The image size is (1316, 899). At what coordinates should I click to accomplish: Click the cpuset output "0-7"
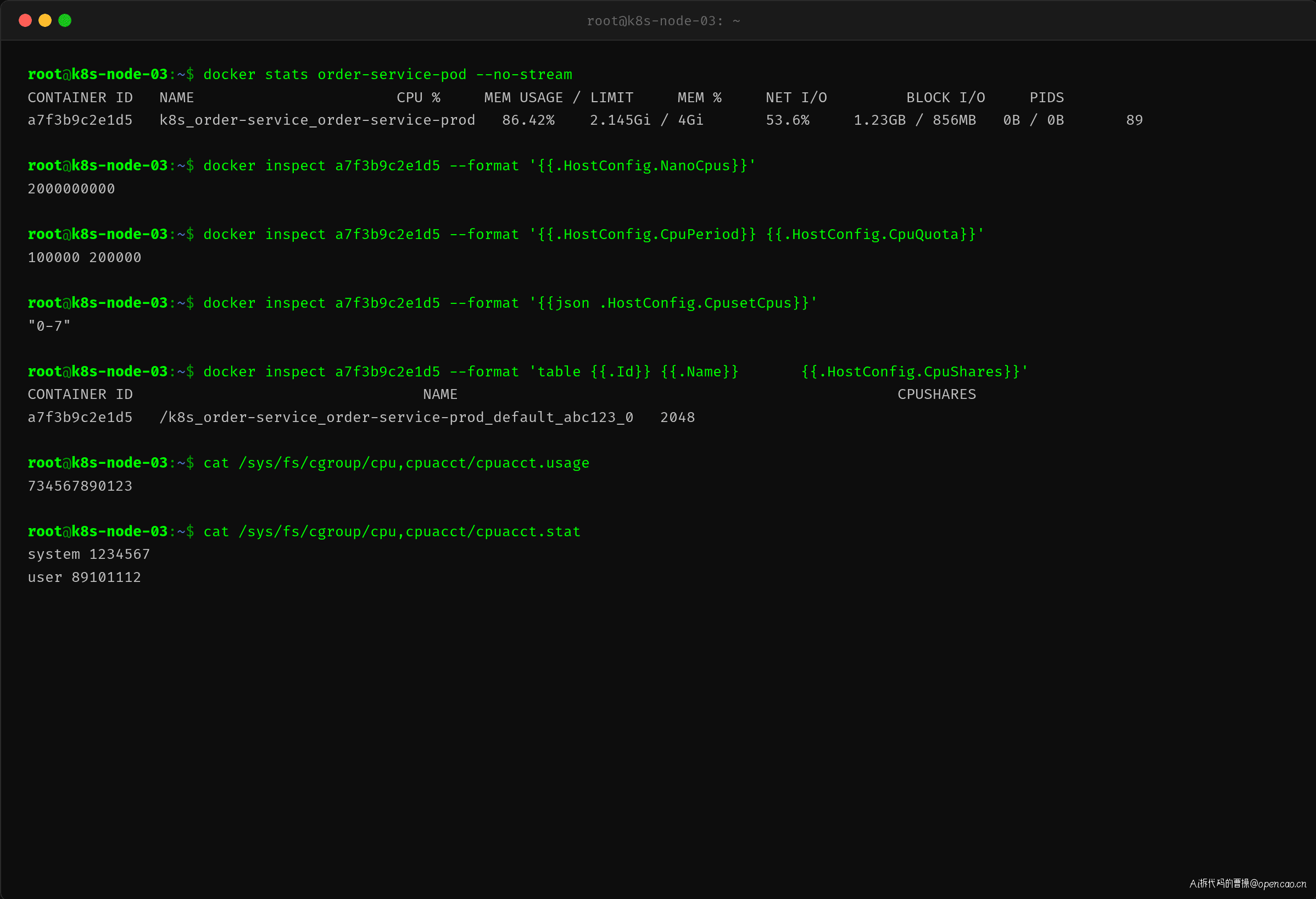pyautogui.click(x=49, y=326)
